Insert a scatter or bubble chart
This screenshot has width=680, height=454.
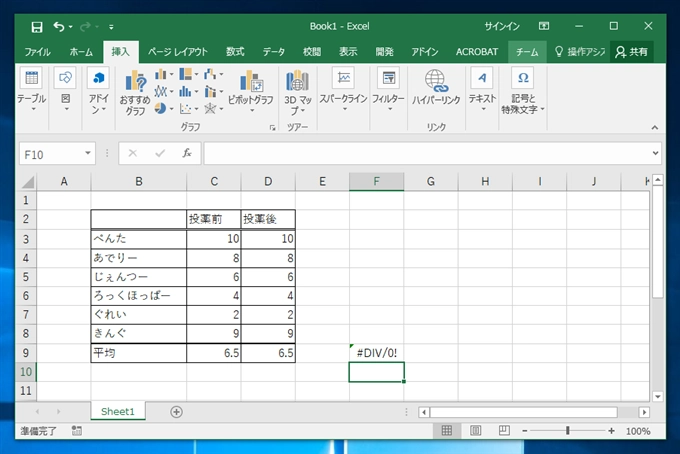coord(188,108)
